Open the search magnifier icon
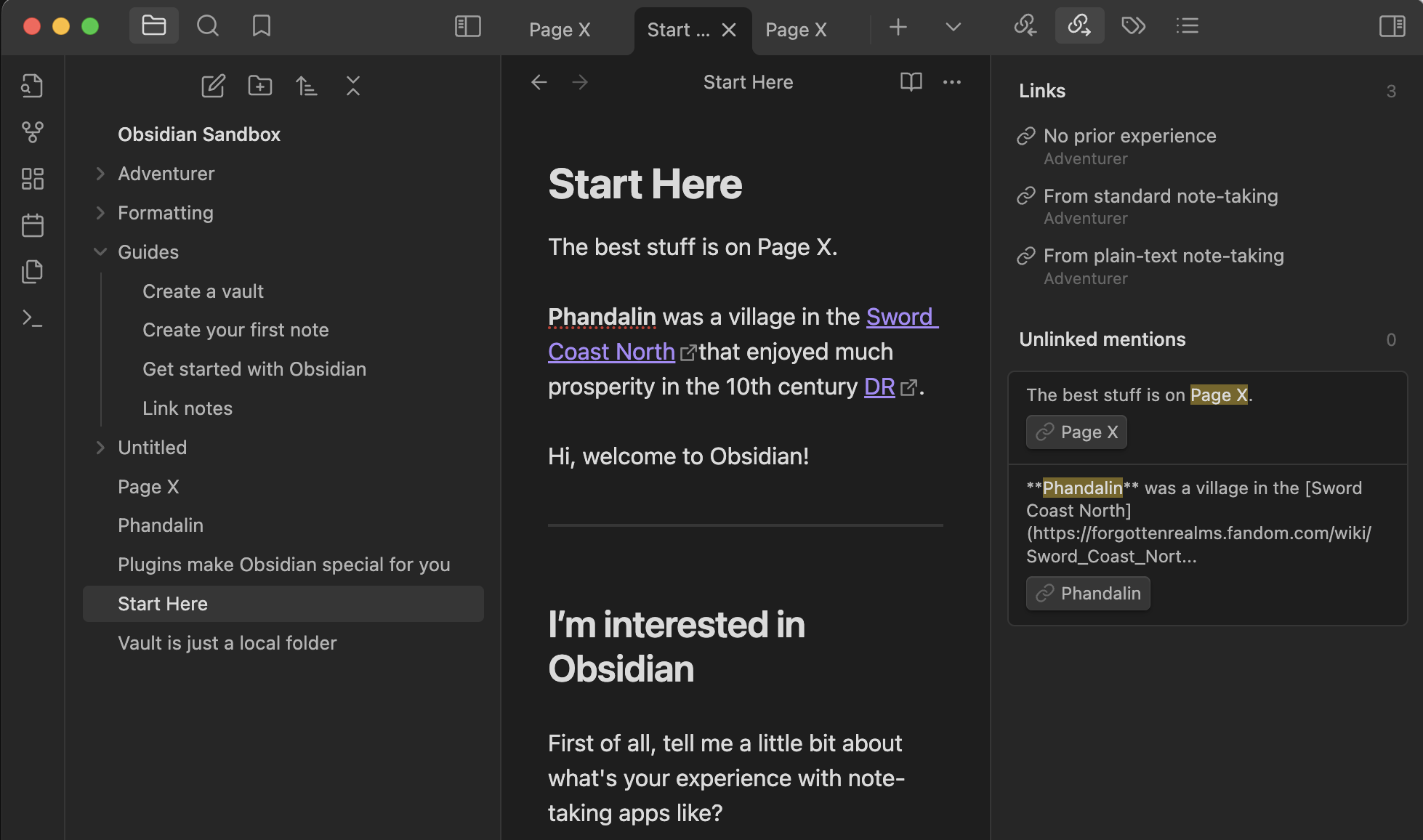The width and height of the screenshot is (1423, 840). (x=208, y=26)
